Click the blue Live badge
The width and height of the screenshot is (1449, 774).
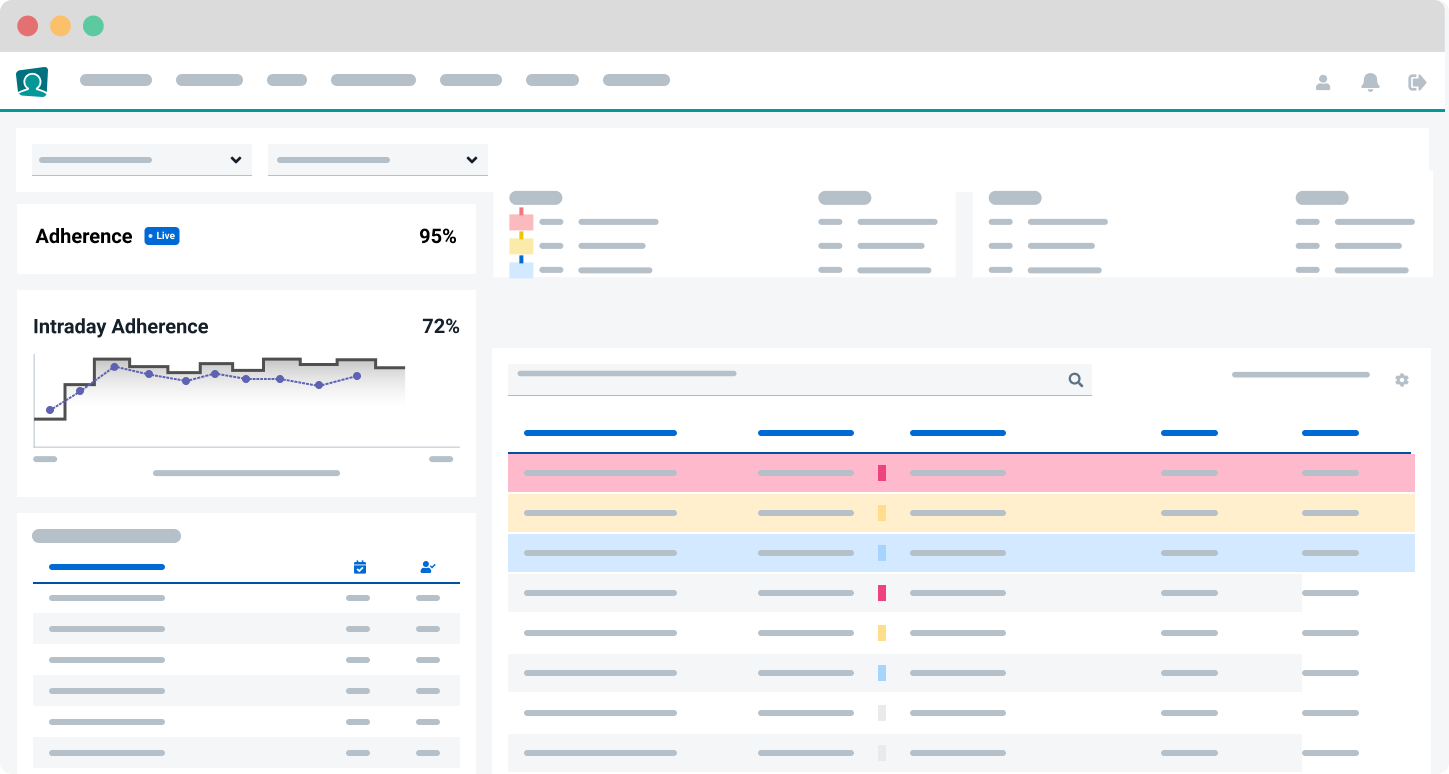[162, 236]
